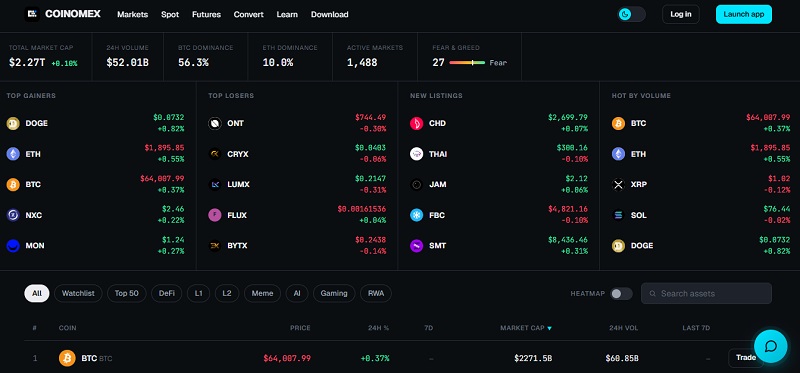Sort by the 24H % column header
This screenshot has height=373, width=800.
coord(378,328)
